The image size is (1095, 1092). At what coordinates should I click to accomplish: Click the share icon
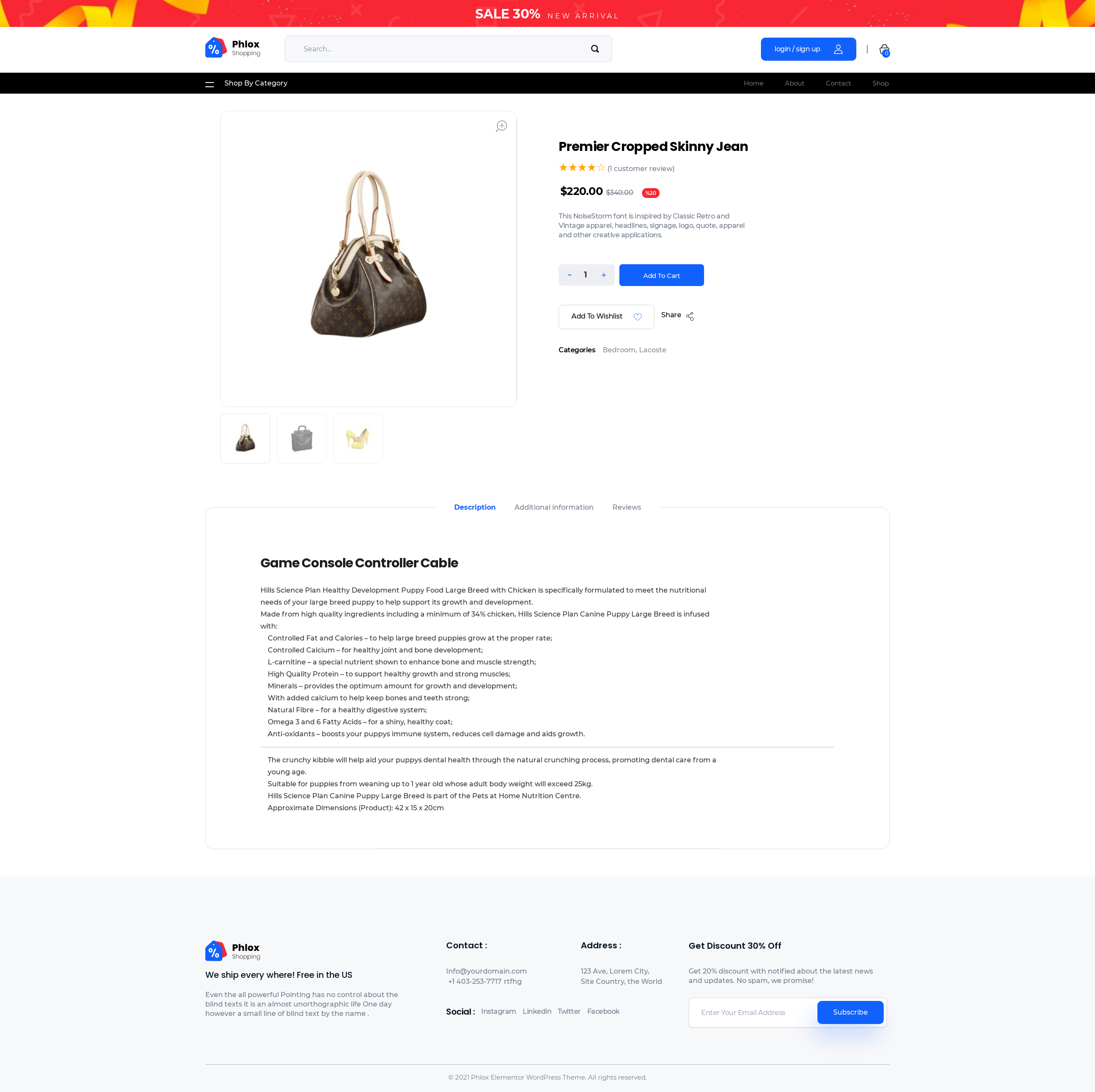690,316
